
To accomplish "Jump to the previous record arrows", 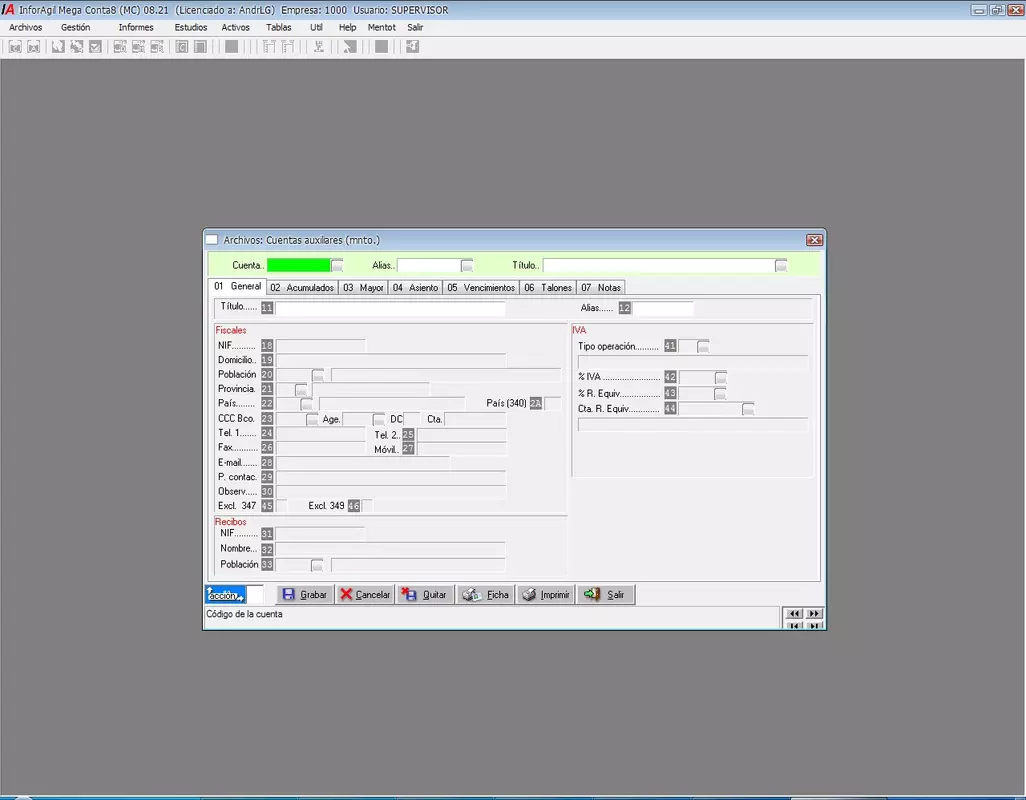I will pyautogui.click(x=794, y=614).
